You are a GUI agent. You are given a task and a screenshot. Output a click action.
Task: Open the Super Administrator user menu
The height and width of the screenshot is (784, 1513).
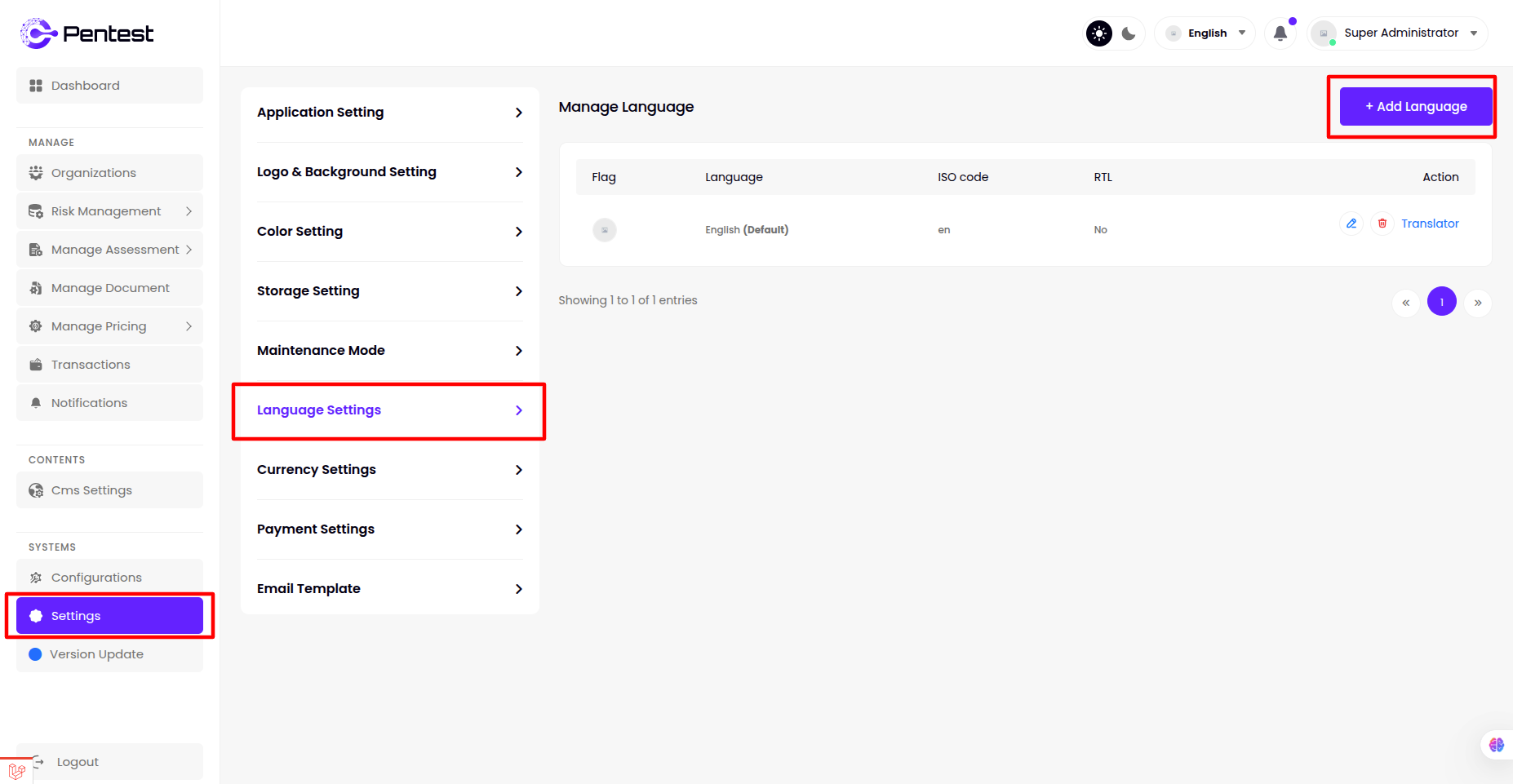click(x=1398, y=33)
